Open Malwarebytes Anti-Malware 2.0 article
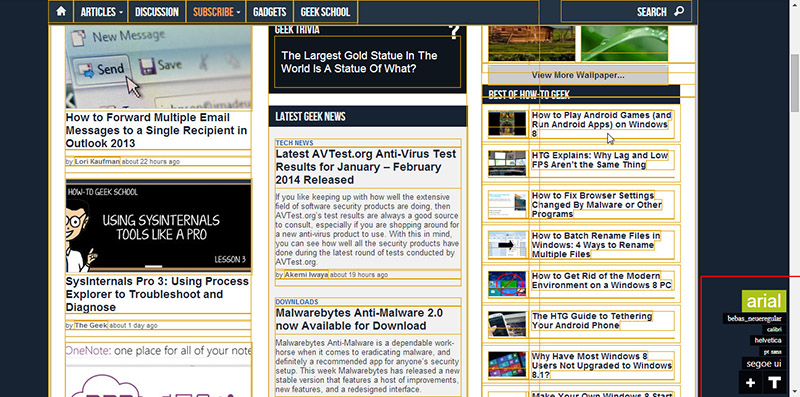 359,319
